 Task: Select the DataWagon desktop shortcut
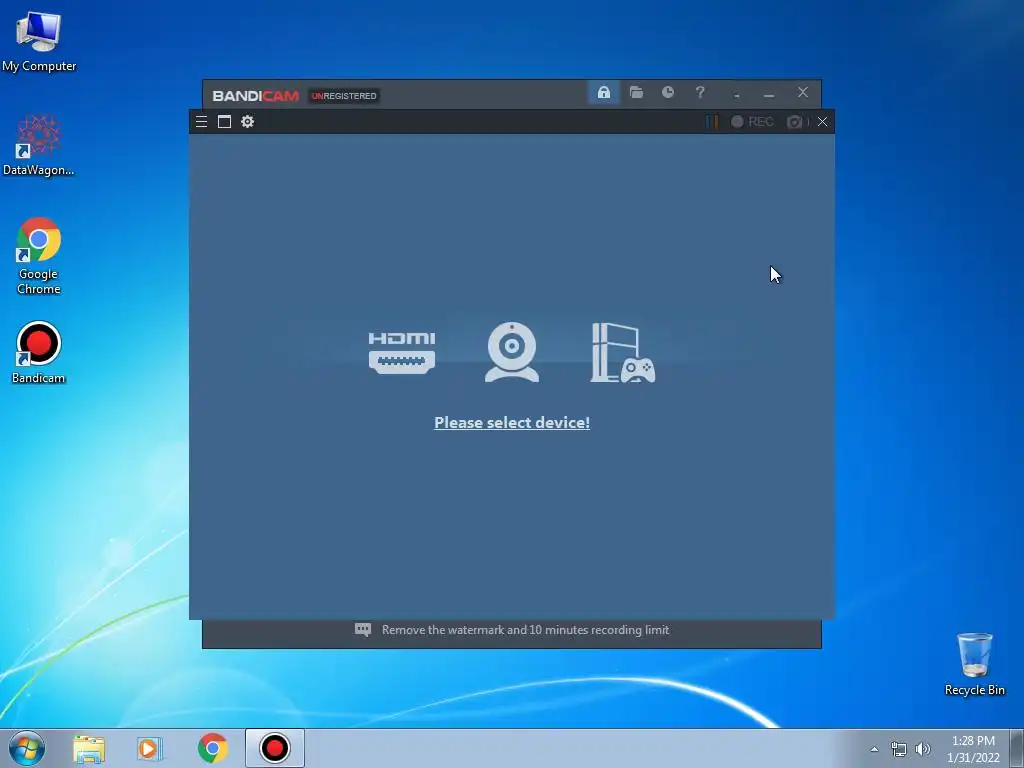tap(39, 144)
